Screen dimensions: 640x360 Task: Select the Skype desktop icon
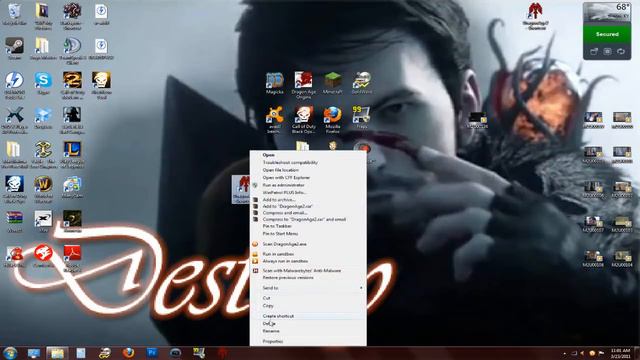click(43, 83)
